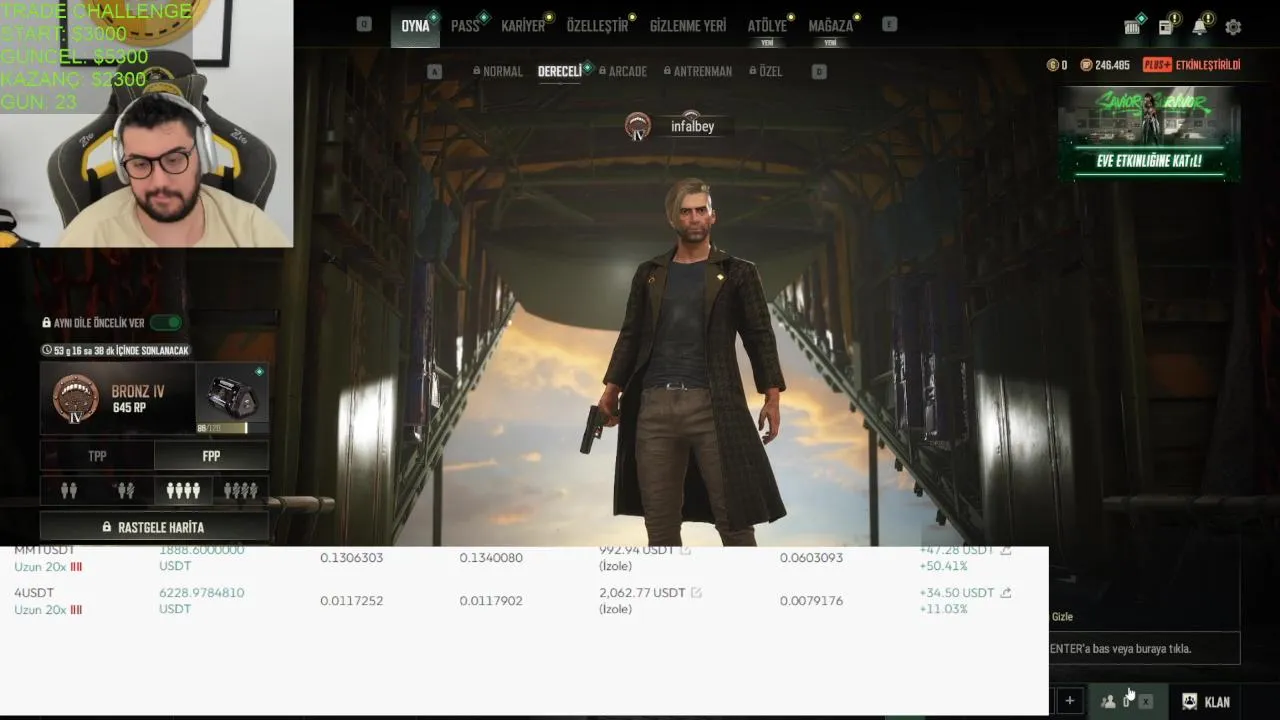
Task: Click the share icon next to +34.50 USDT
Action: point(1006,593)
